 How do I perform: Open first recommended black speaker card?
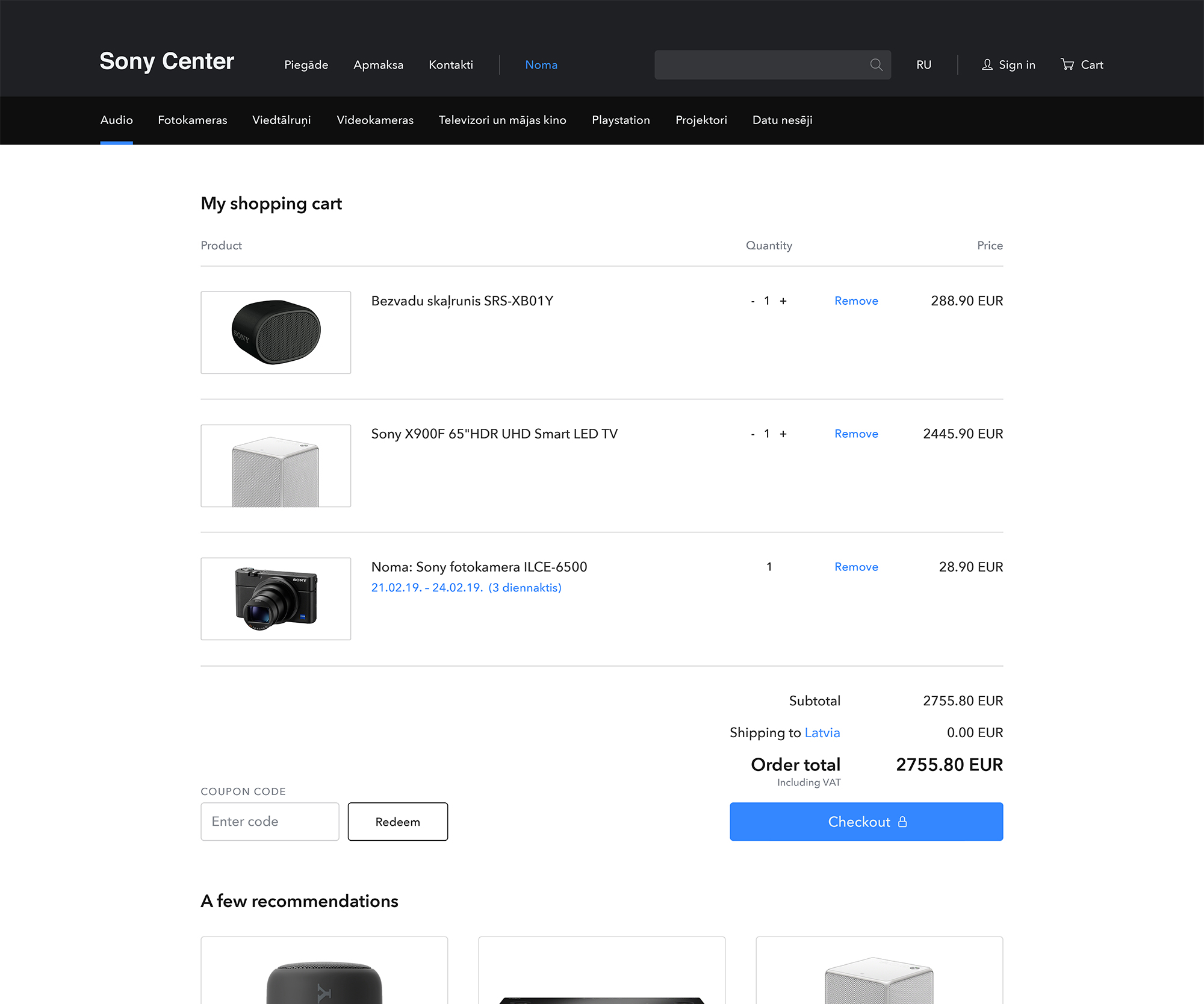pyautogui.click(x=324, y=970)
